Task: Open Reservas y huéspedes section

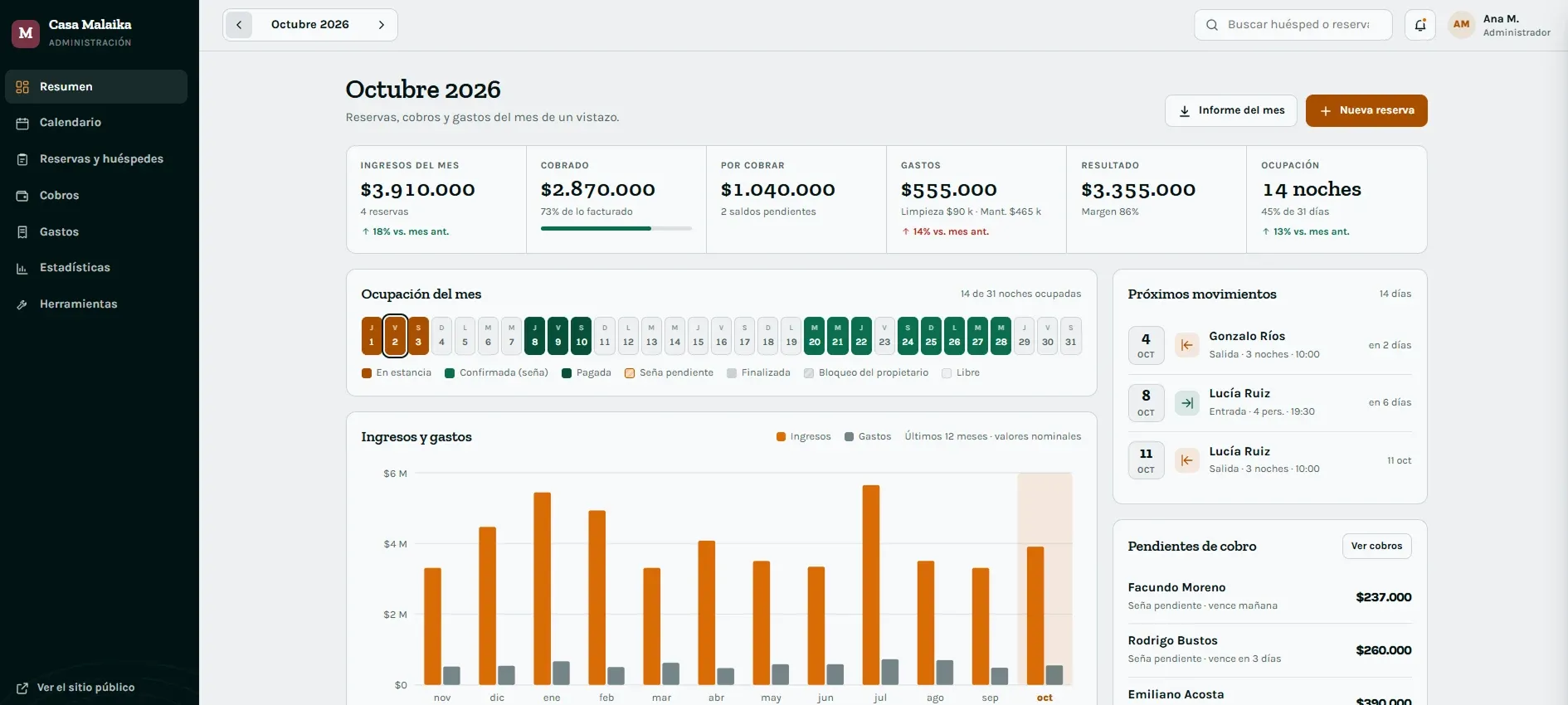Action: [x=96, y=159]
